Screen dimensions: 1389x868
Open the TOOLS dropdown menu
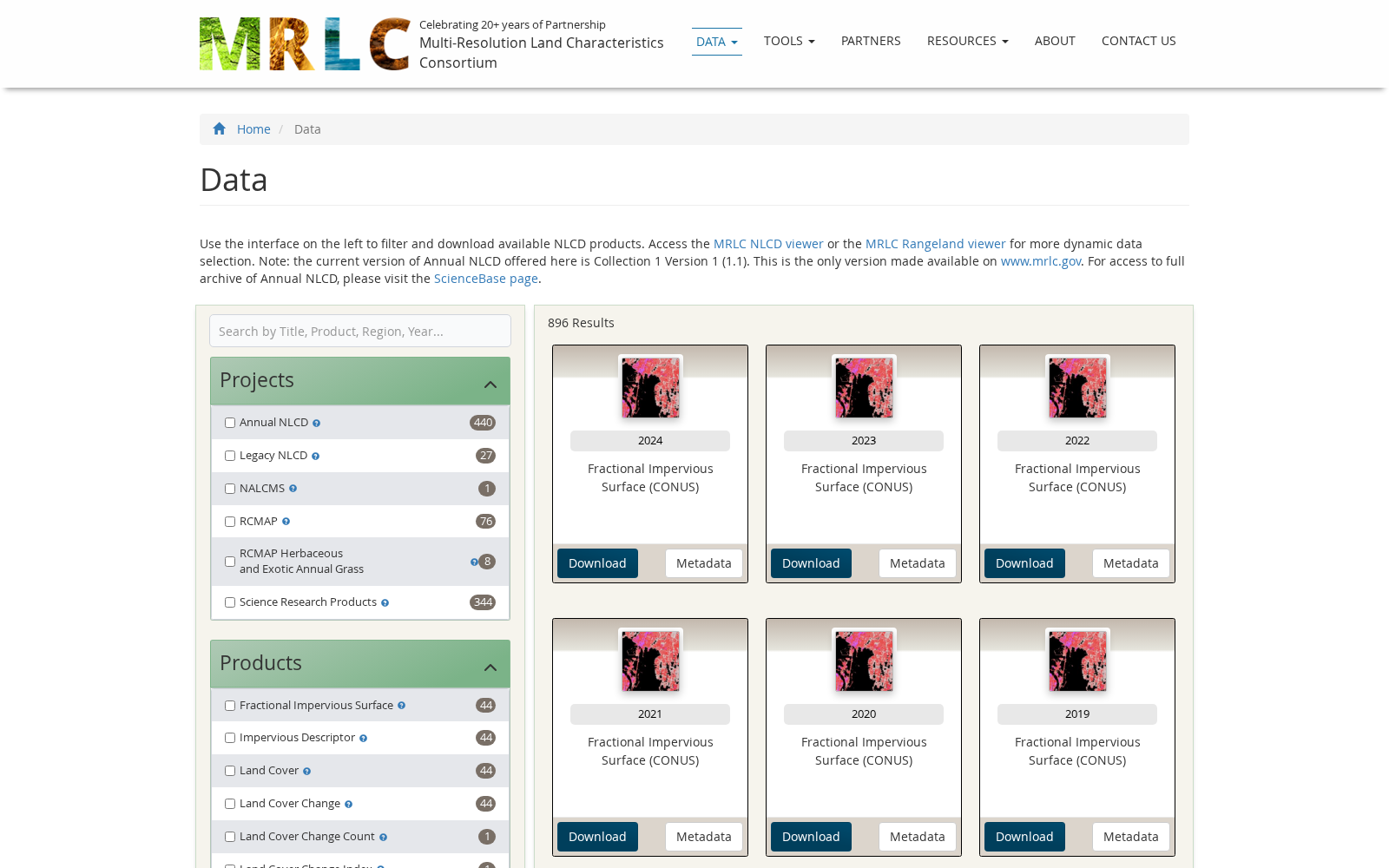tap(789, 41)
